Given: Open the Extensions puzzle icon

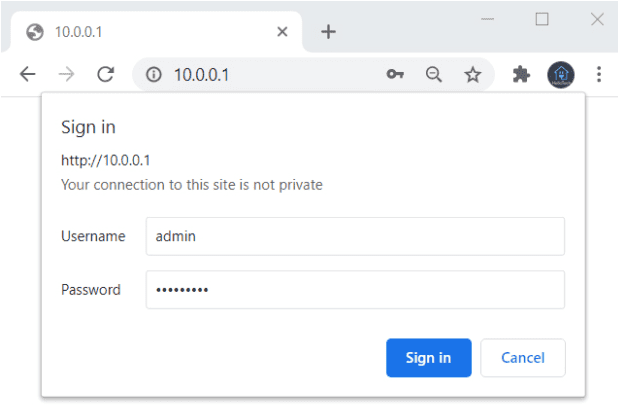Looking at the screenshot, I should point(521,74).
